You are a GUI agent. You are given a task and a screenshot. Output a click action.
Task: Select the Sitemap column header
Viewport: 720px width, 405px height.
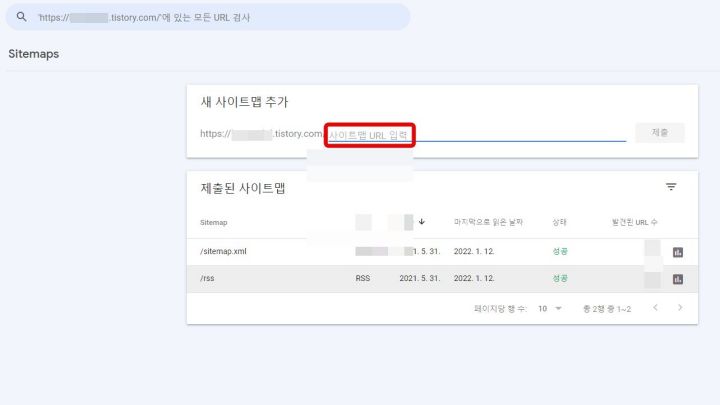click(x=214, y=222)
